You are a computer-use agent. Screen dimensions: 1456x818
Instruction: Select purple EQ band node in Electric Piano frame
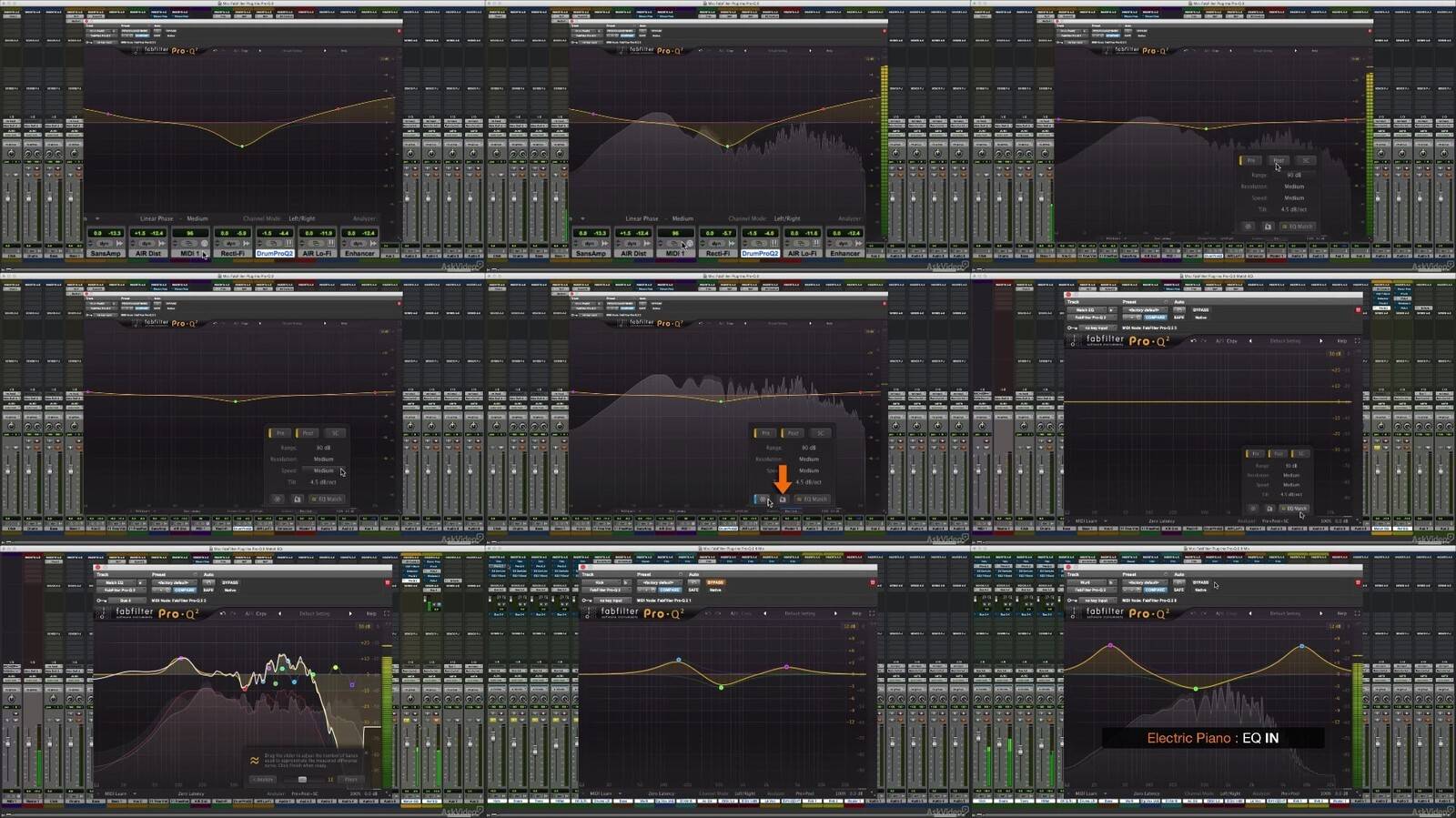pos(1110,645)
